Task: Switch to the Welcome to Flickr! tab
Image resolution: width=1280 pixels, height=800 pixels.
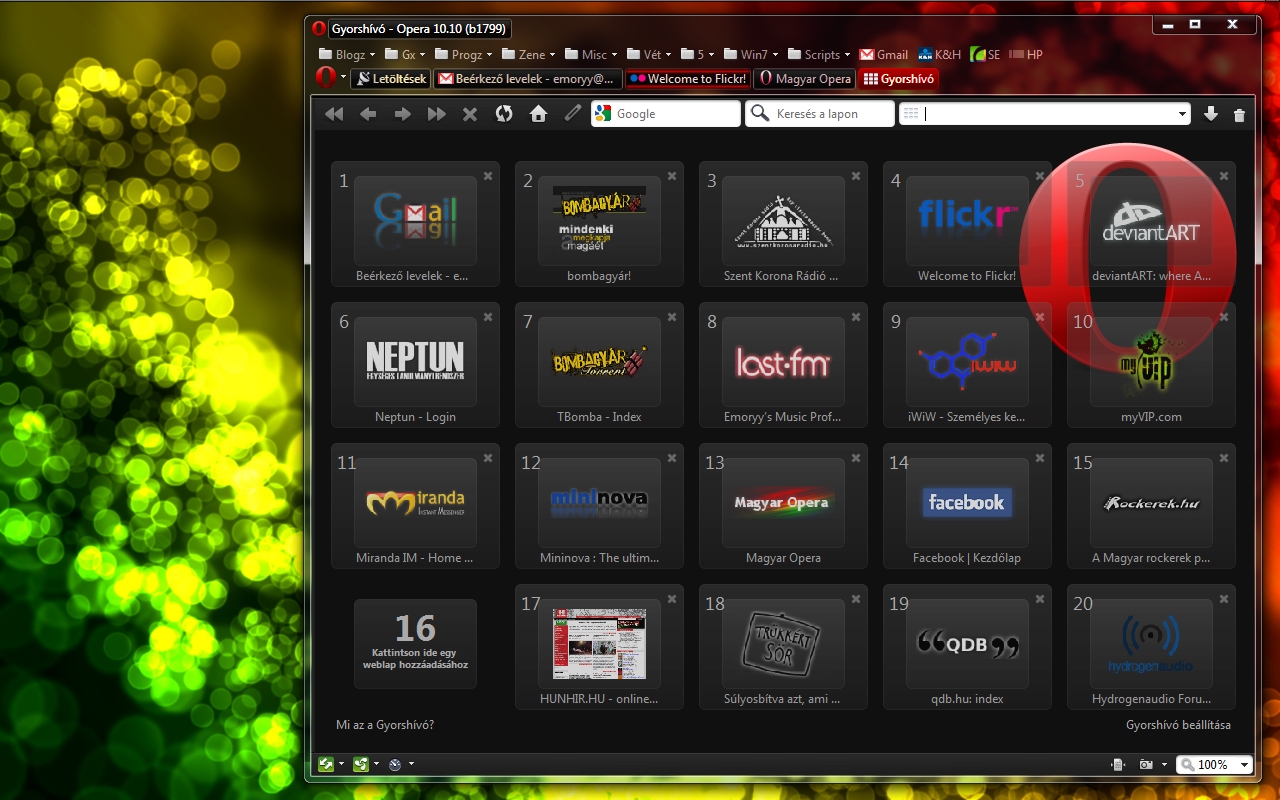Action: click(688, 79)
